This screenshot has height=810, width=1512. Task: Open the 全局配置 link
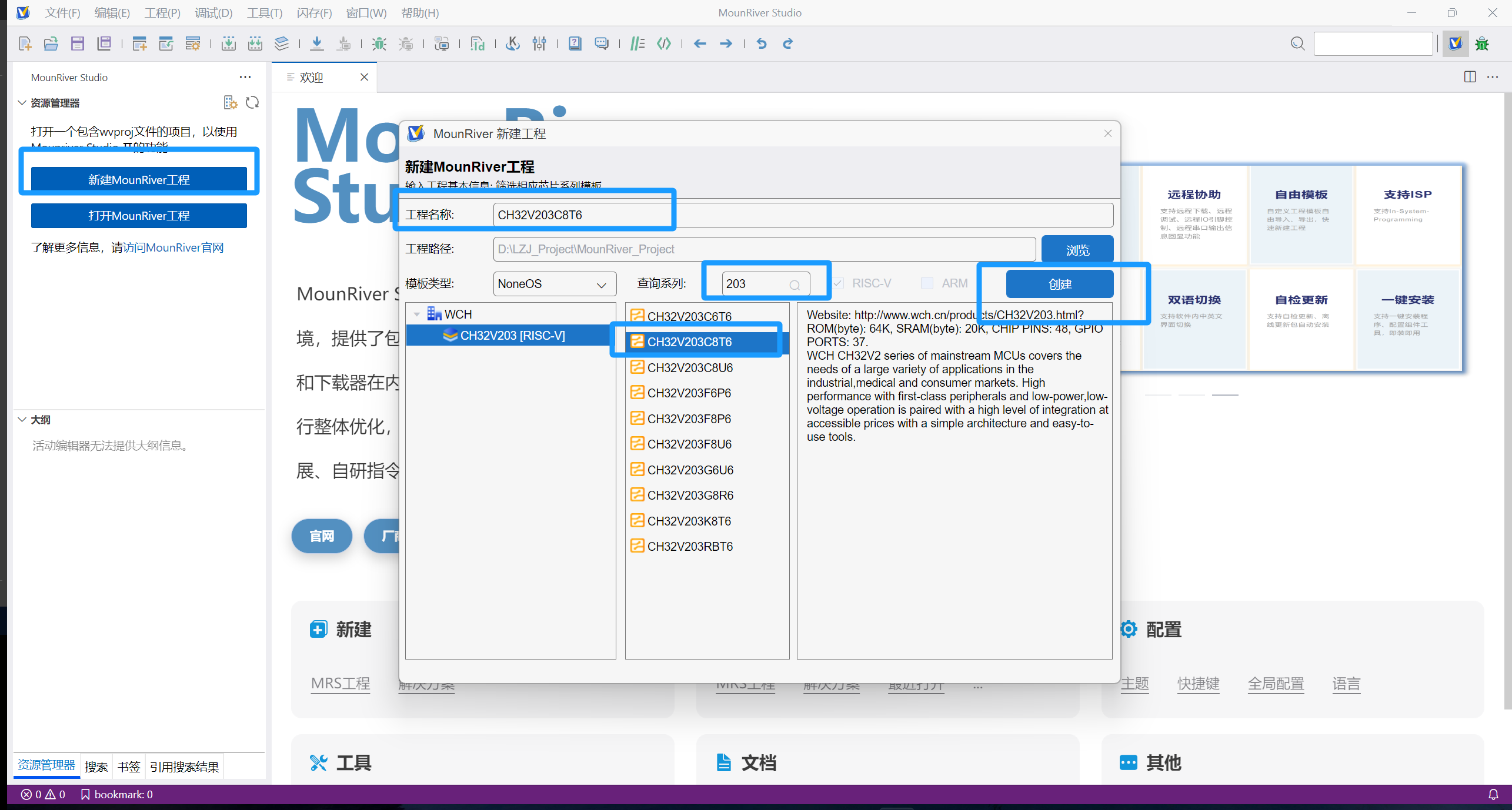(x=1276, y=684)
